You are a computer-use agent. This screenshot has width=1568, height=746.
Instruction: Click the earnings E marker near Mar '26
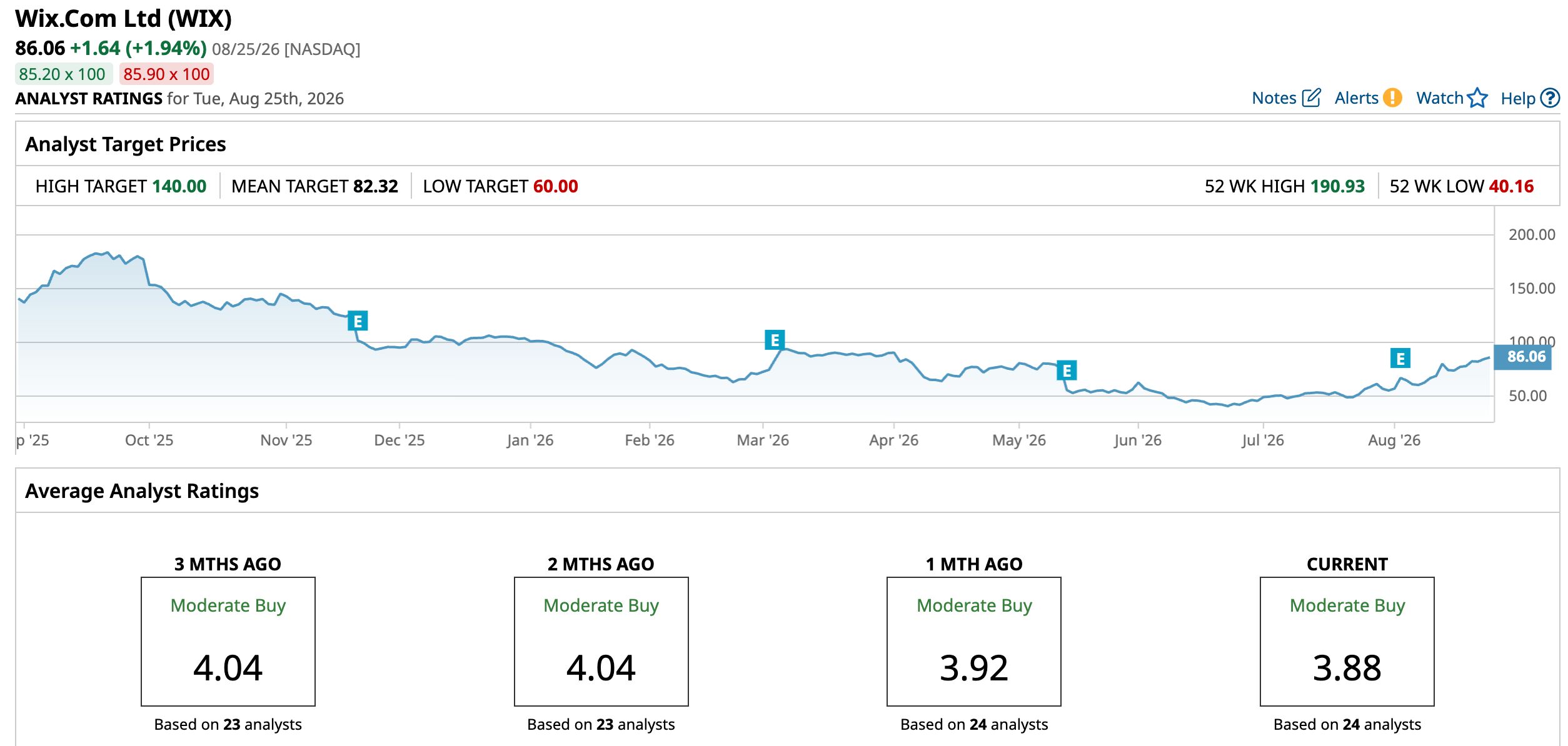(775, 340)
